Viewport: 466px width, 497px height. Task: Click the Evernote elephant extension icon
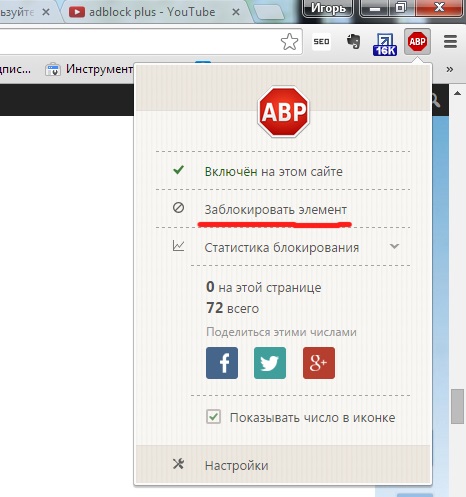tap(353, 42)
